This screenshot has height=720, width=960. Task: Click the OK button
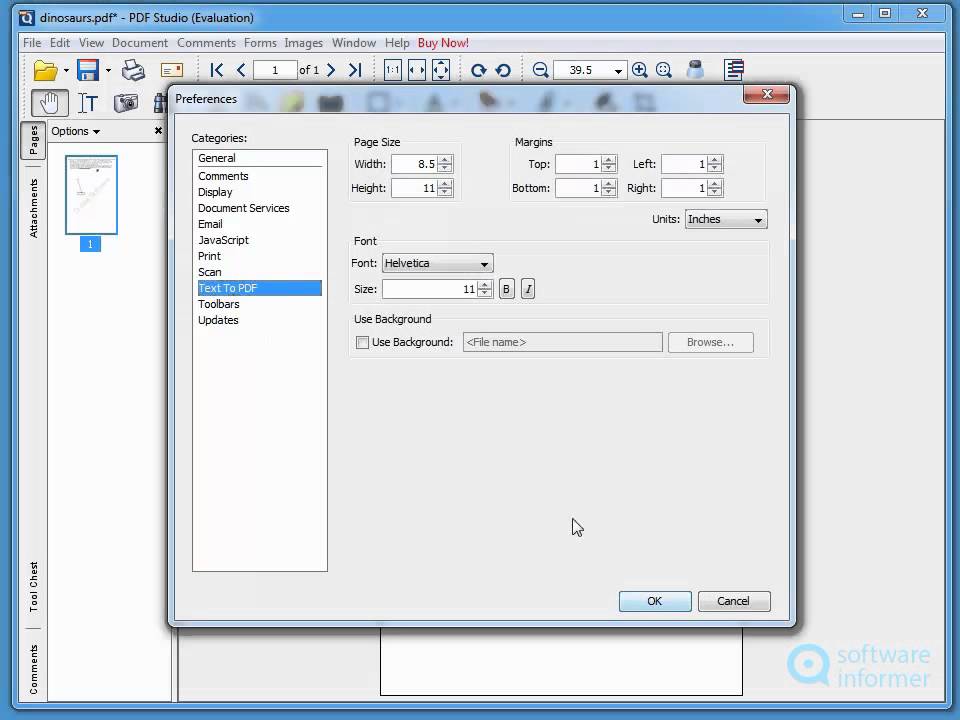tap(655, 601)
